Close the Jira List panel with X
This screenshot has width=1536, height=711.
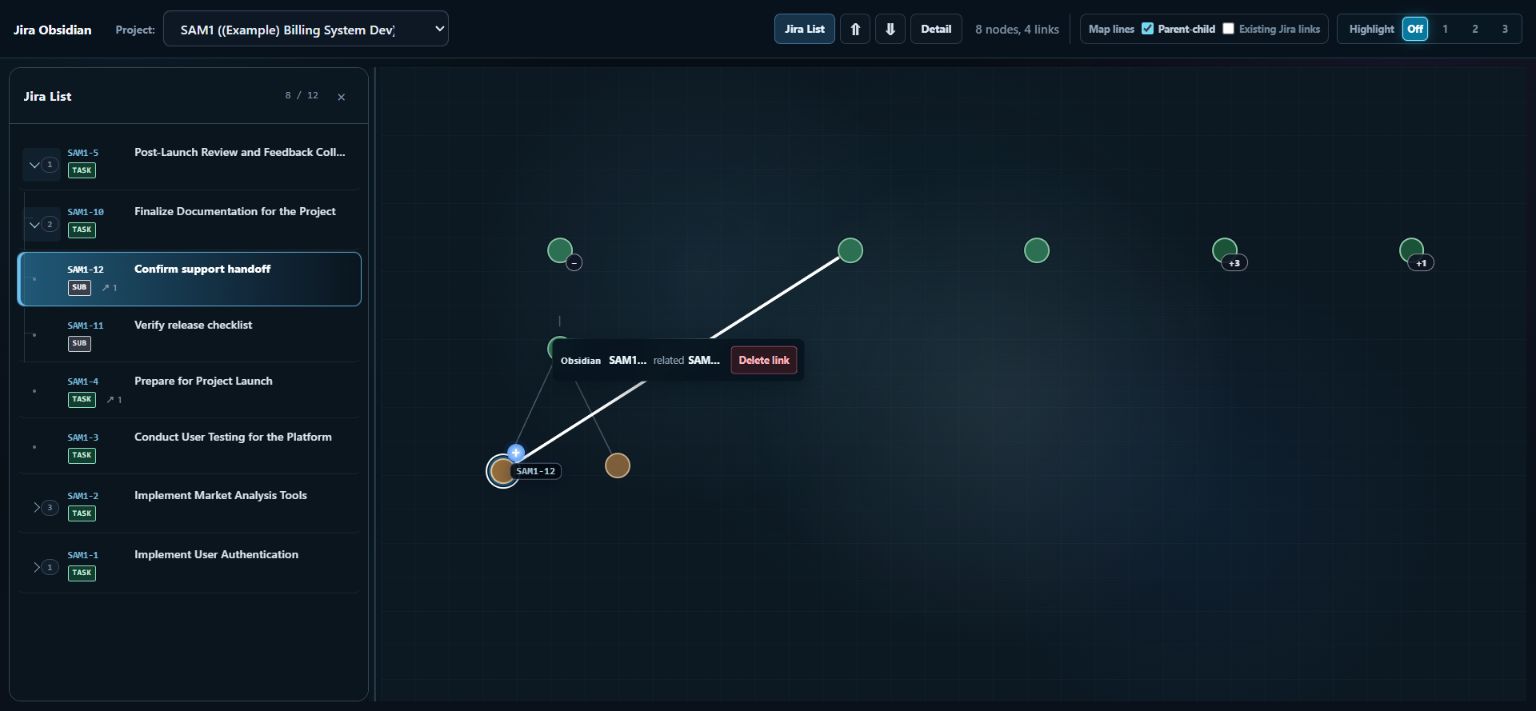(341, 97)
